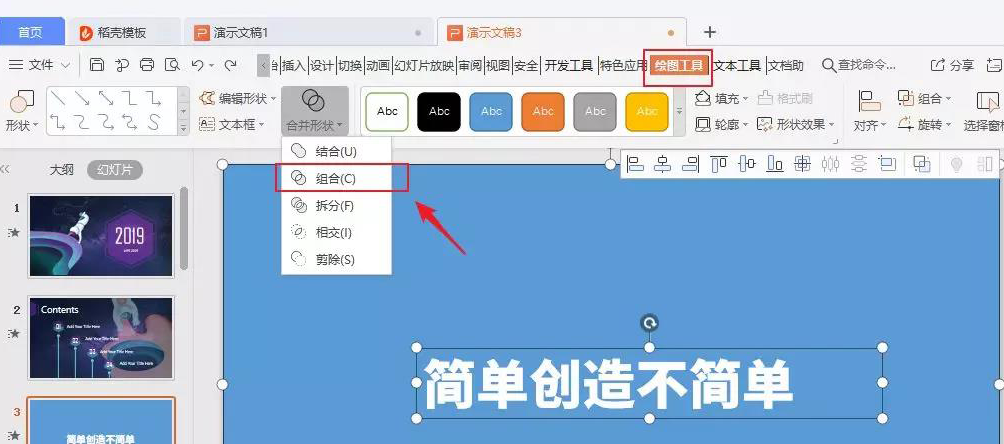Click Align Left in floating toolbar
Screen dimensions: 1004x444
(x=635, y=165)
